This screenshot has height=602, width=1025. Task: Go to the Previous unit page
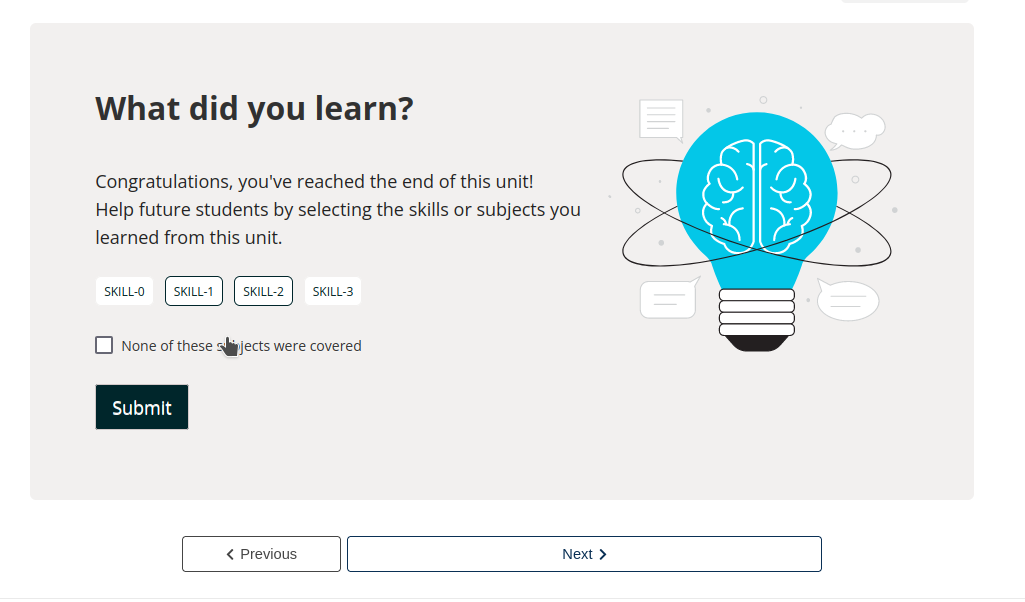(x=261, y=554)
